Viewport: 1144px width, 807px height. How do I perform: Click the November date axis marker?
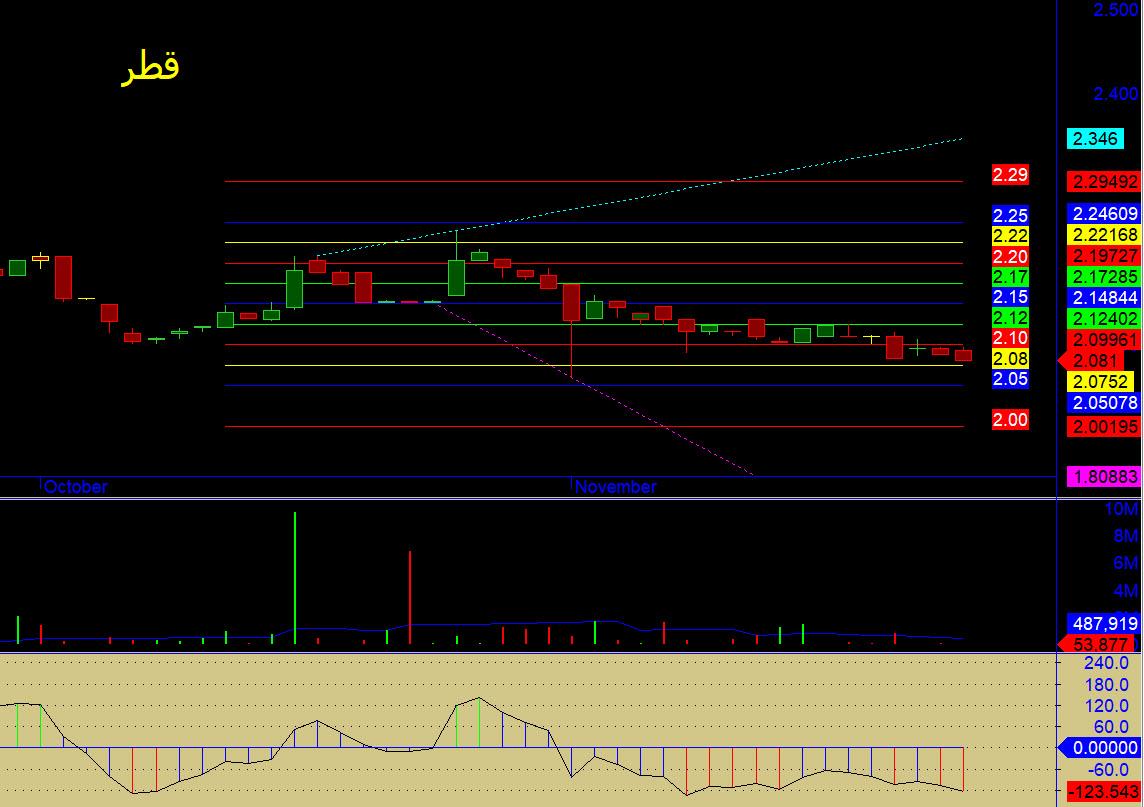pyautogui.click(x=615, y=487)
